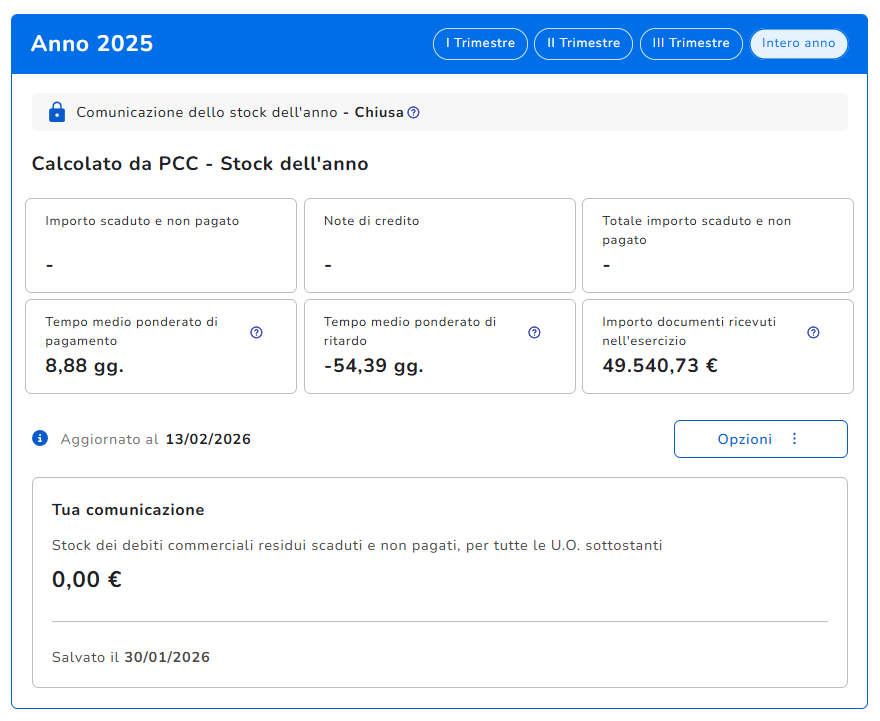Click the three-dot icon in Opzioni button

coord(795,439)
